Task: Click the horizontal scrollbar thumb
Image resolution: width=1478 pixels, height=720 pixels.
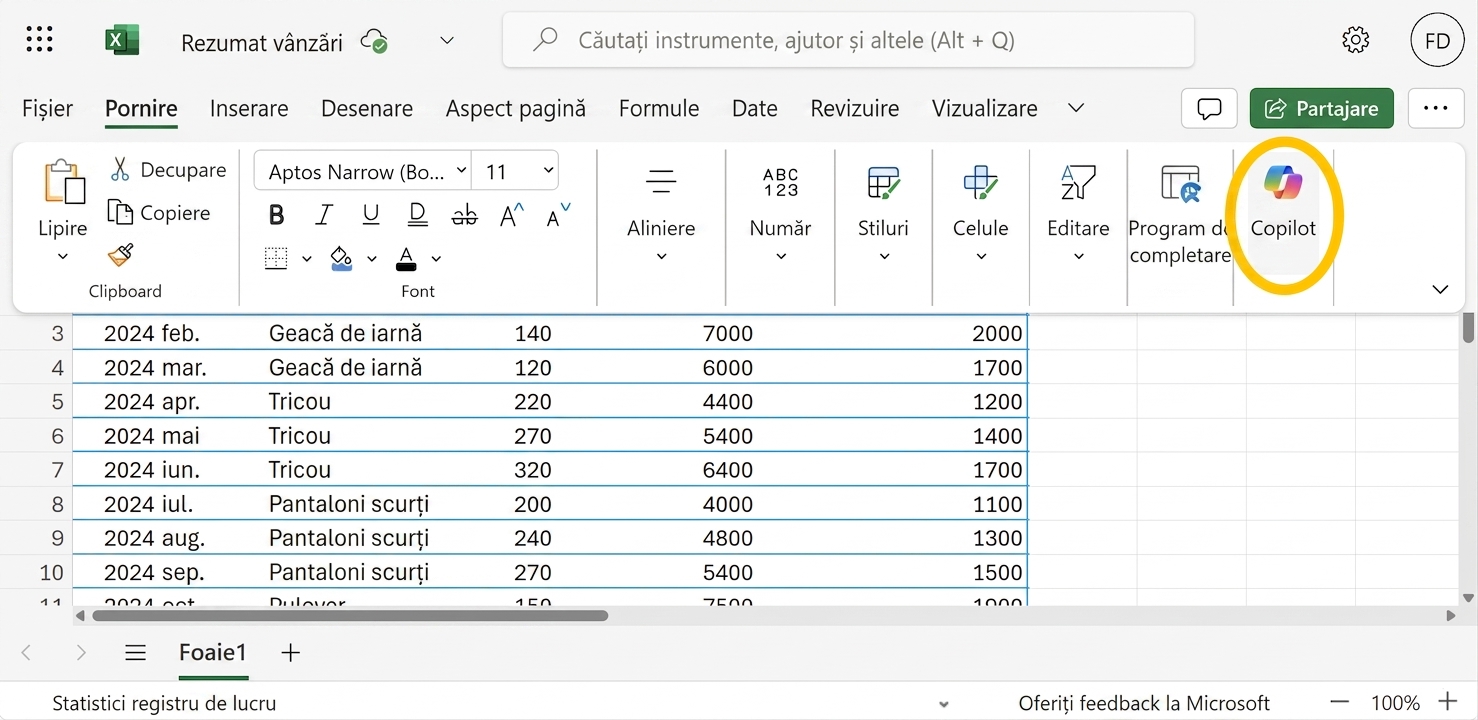Action: [x=350, y=616]
